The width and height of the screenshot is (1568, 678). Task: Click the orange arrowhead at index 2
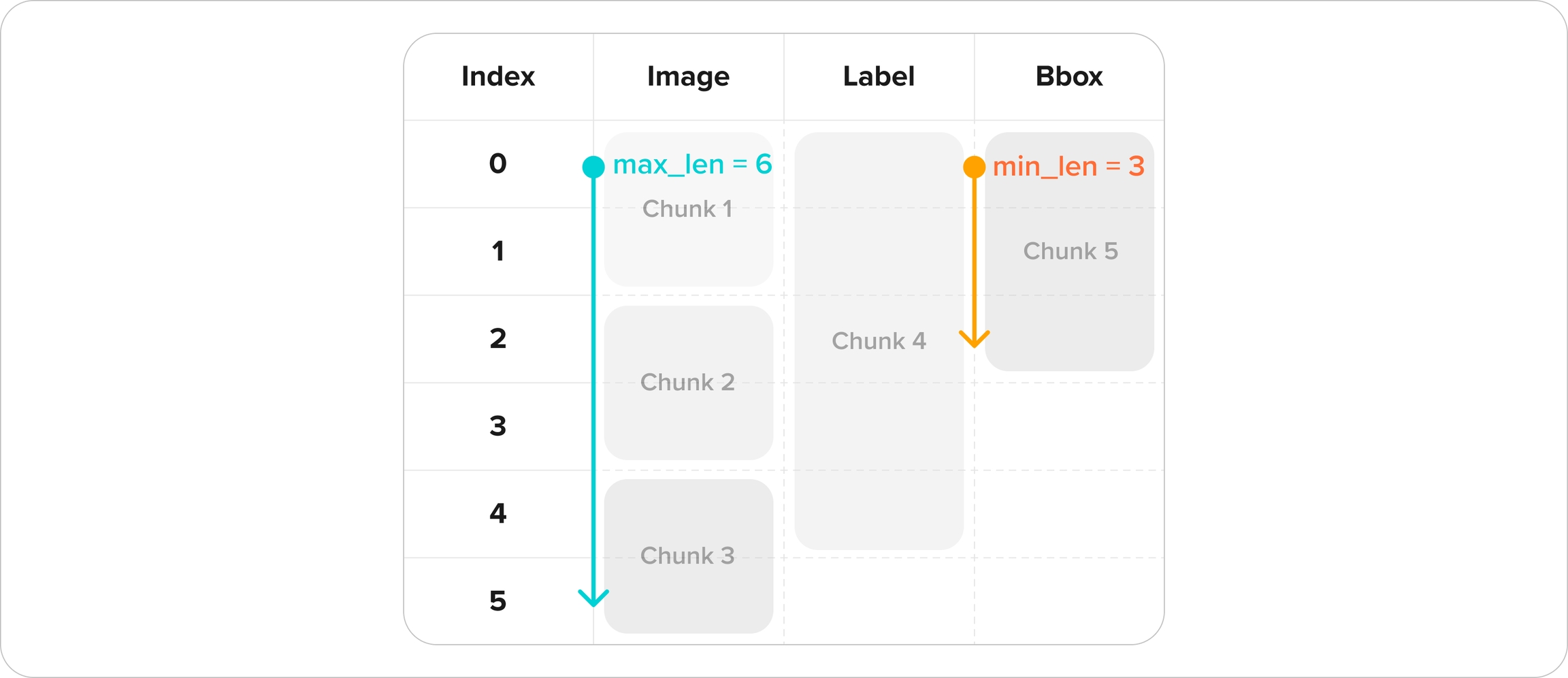click(974, 340)
